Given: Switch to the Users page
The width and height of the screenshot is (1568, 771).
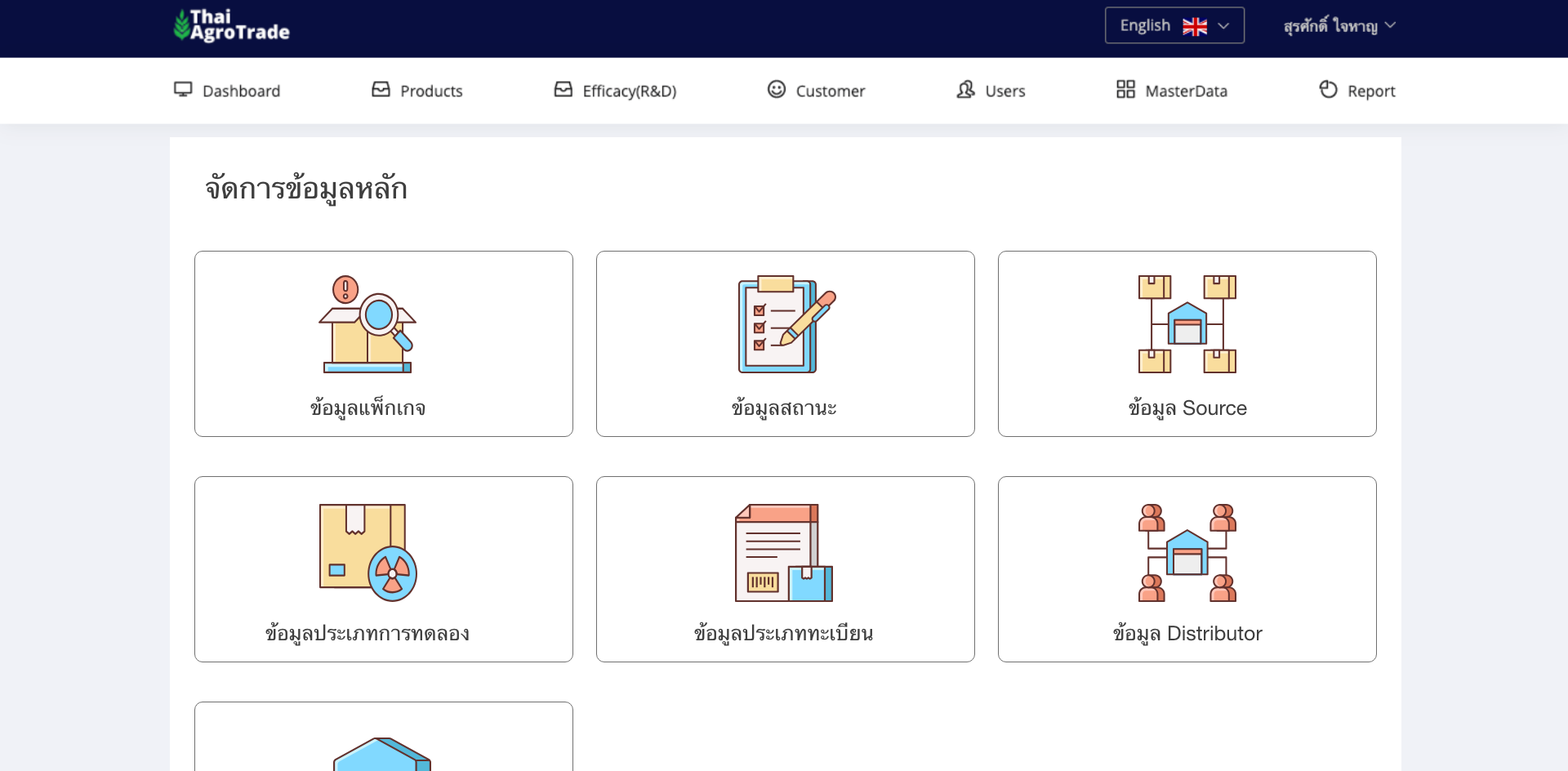Looking at the screenshot, I should pos(991,91).
